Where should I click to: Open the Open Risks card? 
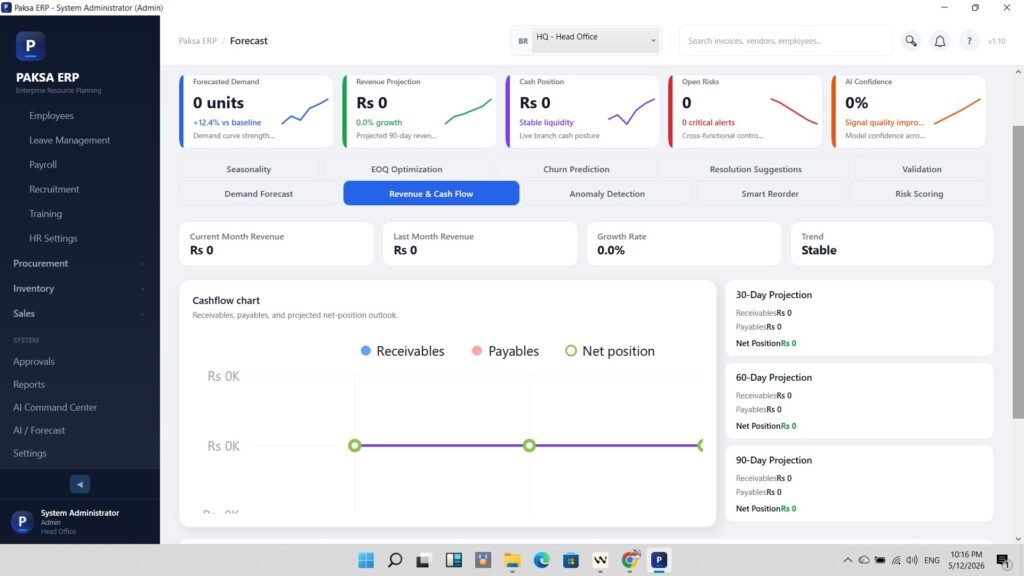point(745,111)
